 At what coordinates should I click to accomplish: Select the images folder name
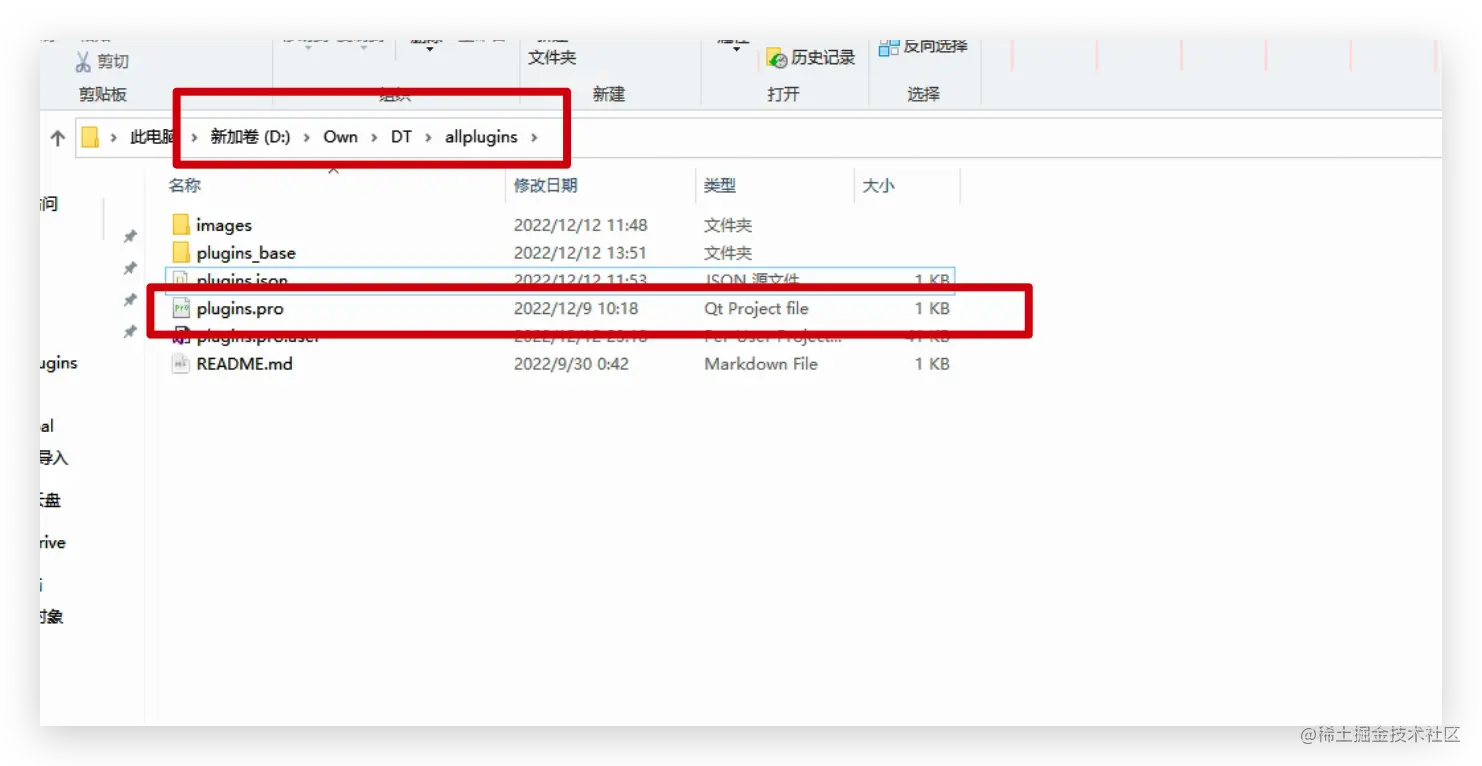(224, 225)
